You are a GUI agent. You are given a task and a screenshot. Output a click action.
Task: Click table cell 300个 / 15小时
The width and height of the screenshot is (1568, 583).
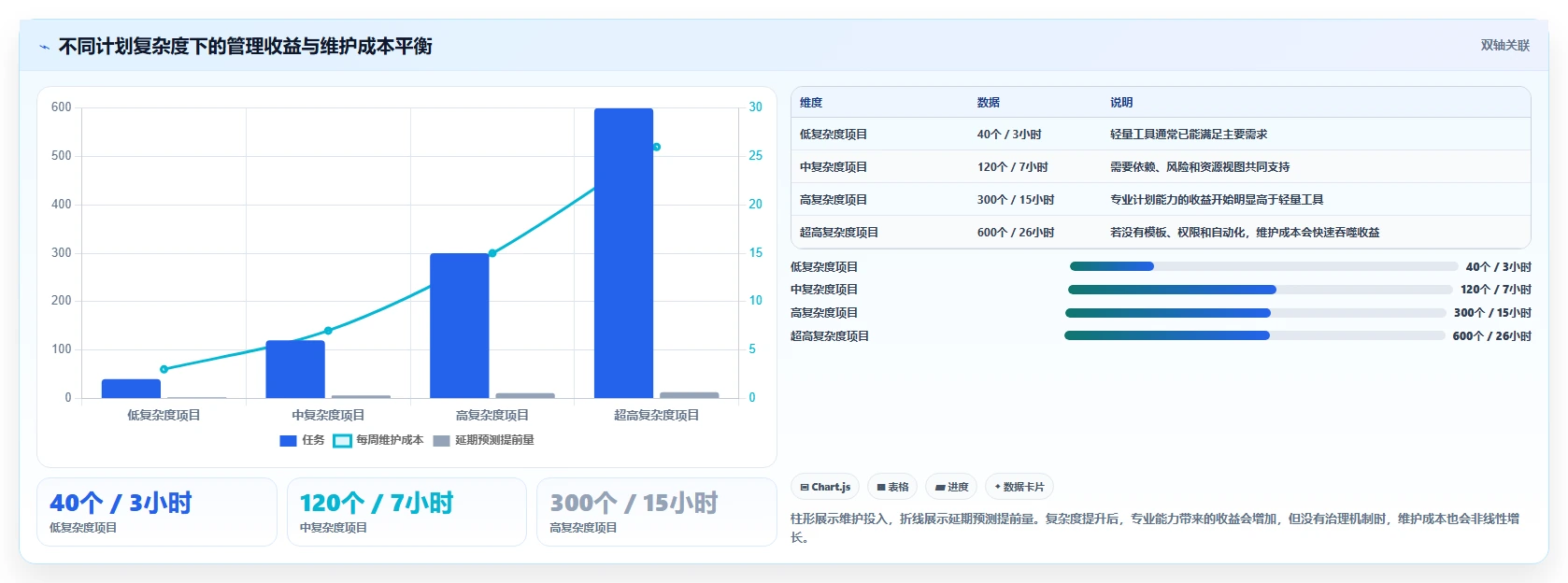pos(1016,200)
